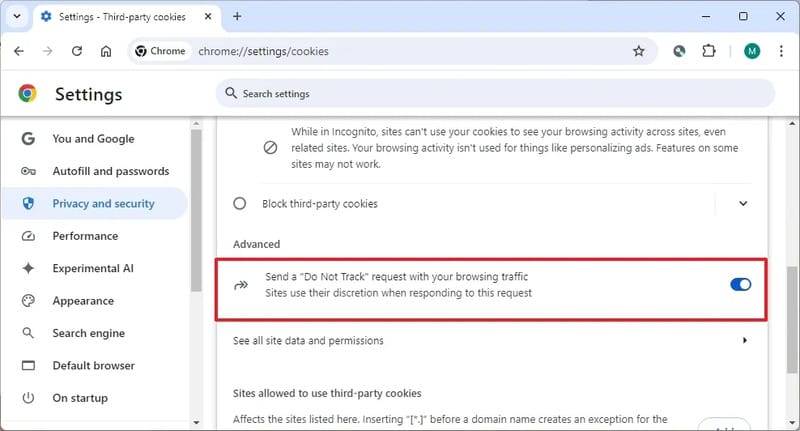Click the globe extension icon in the toolbar

pos(679,51)
